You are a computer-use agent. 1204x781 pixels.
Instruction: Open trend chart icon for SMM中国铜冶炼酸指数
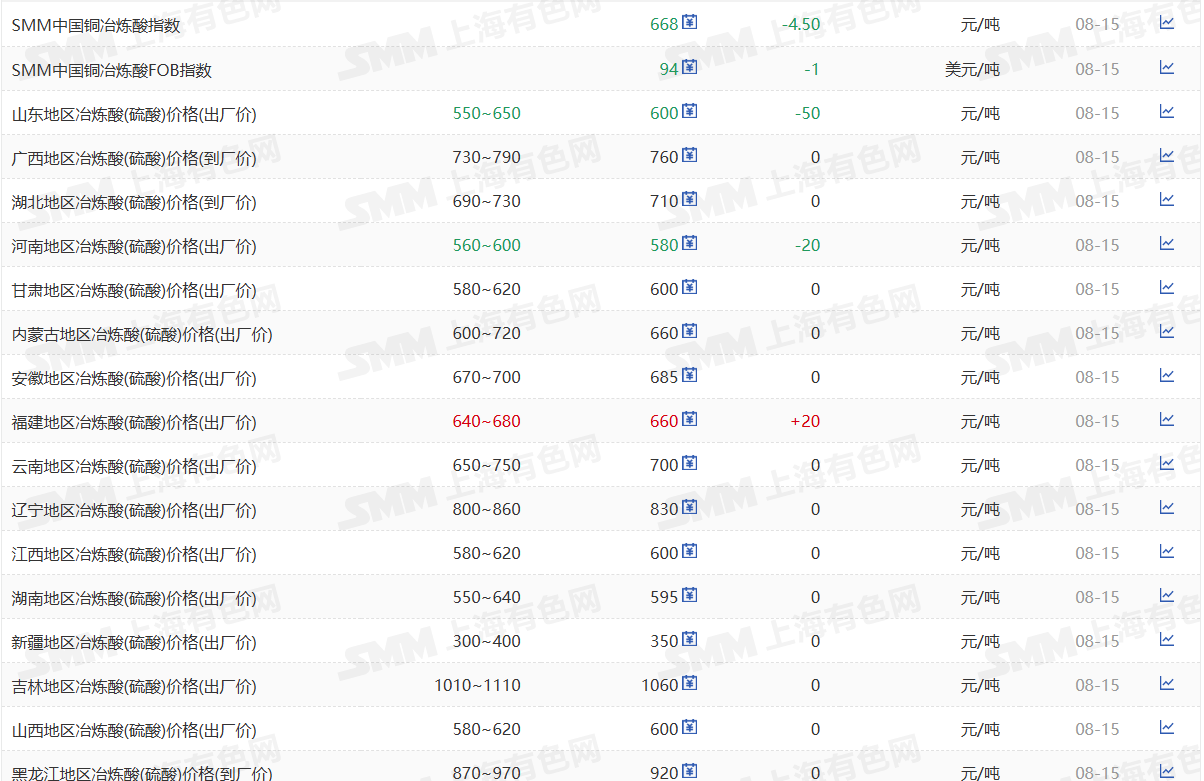[x=1166, y=23]
